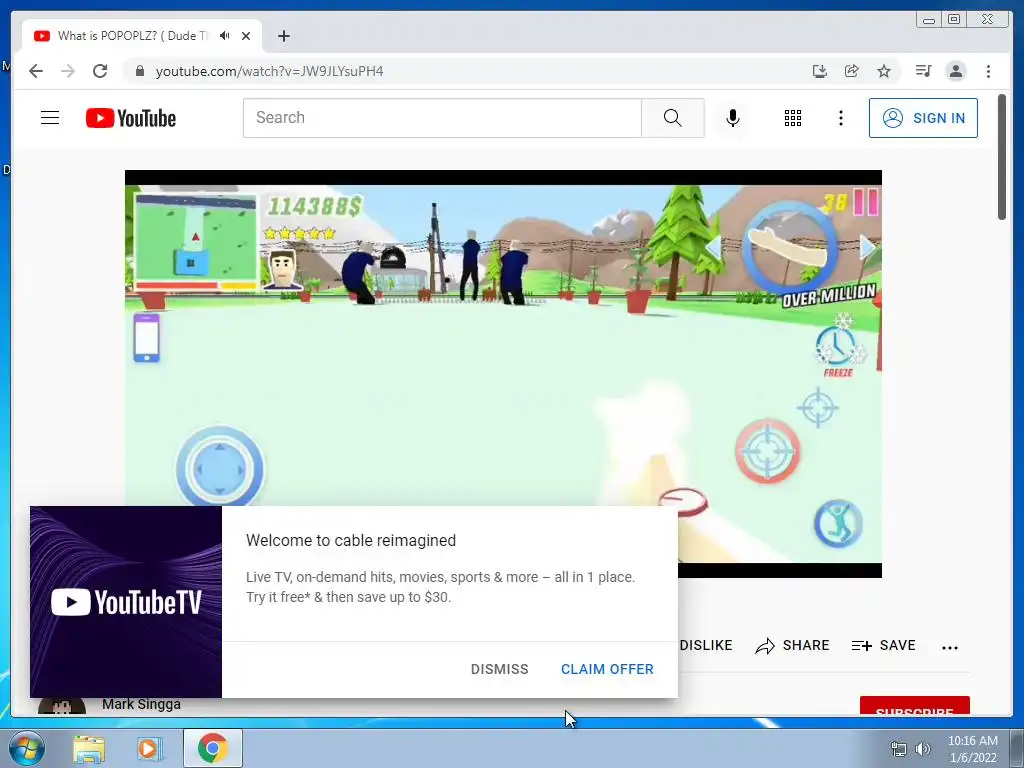Viewport: 1024px width, 768px height.
Task: Click the page vertical scrollbar thumb
Action: tap(1001, 157)
